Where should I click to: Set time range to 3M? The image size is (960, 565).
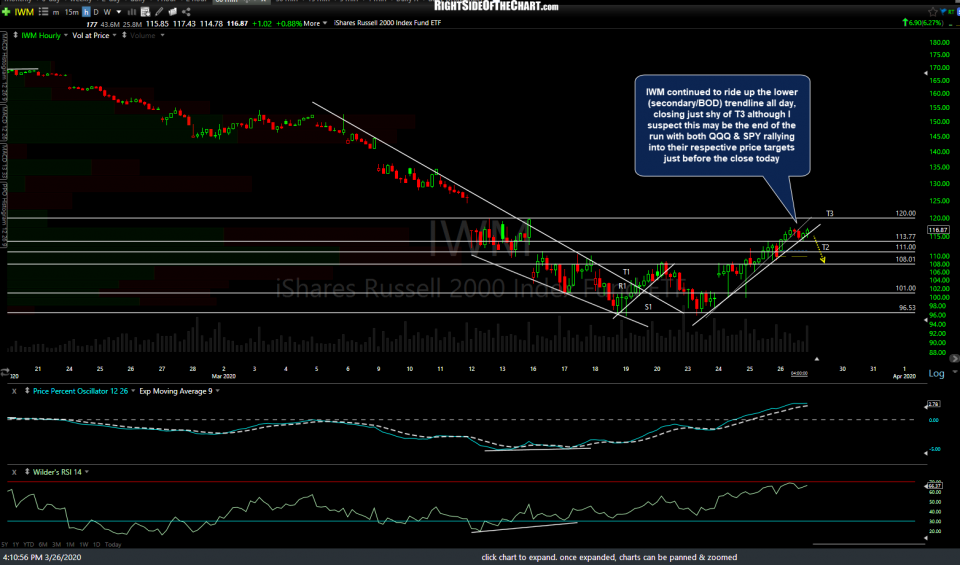pyautogui.click(x=56, y=545)
